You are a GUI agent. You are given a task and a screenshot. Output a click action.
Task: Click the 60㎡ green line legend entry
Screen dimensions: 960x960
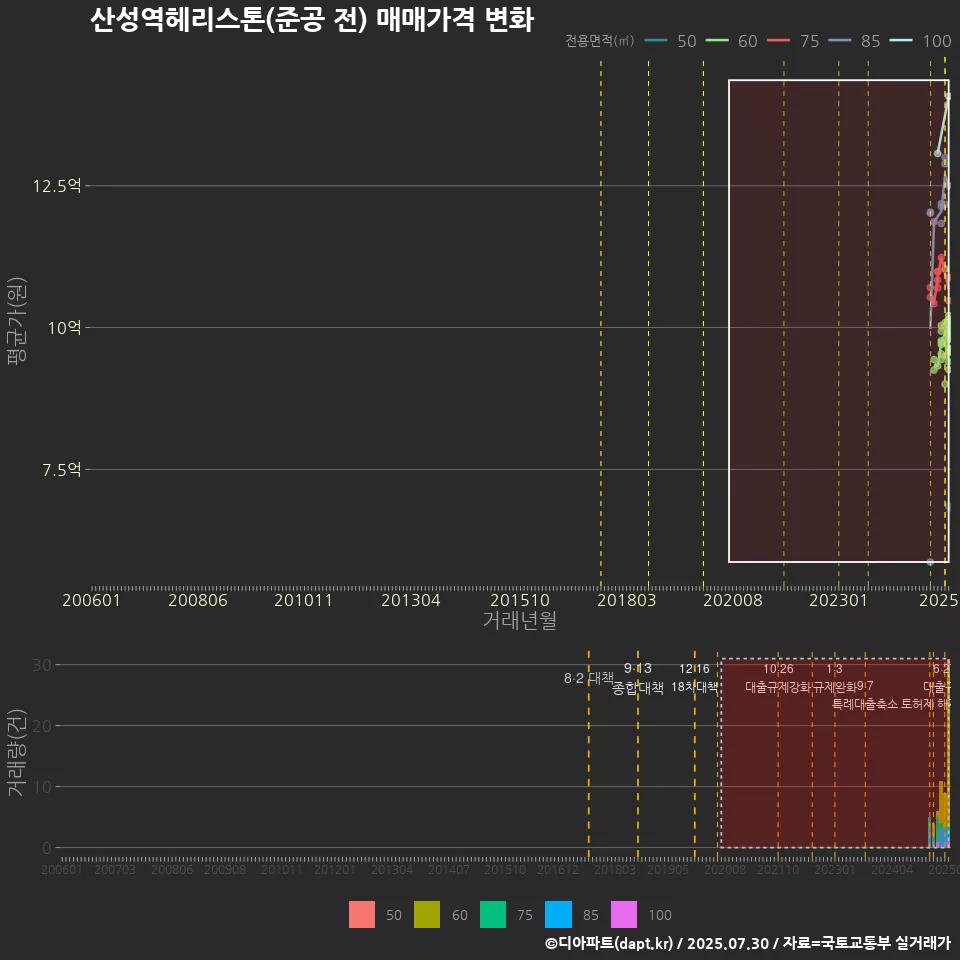(732, 41)
